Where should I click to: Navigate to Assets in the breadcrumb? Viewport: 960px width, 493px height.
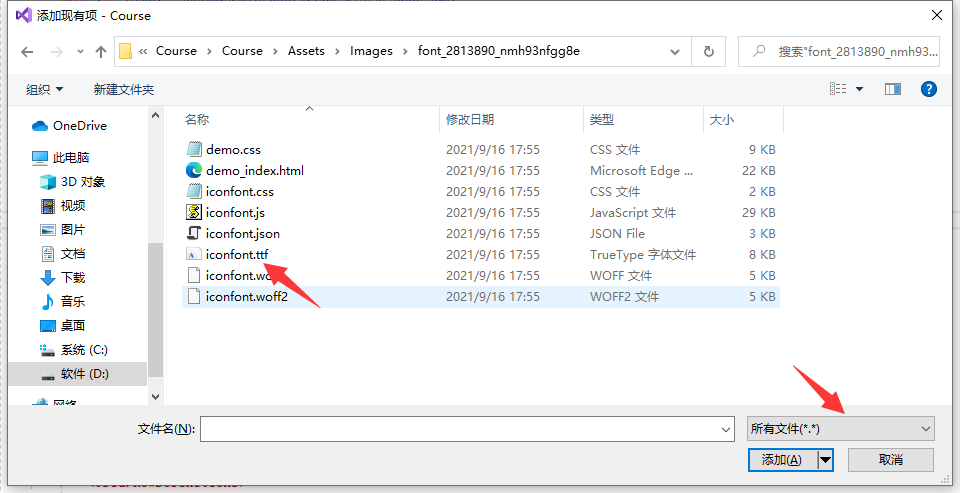coord(306,51)
